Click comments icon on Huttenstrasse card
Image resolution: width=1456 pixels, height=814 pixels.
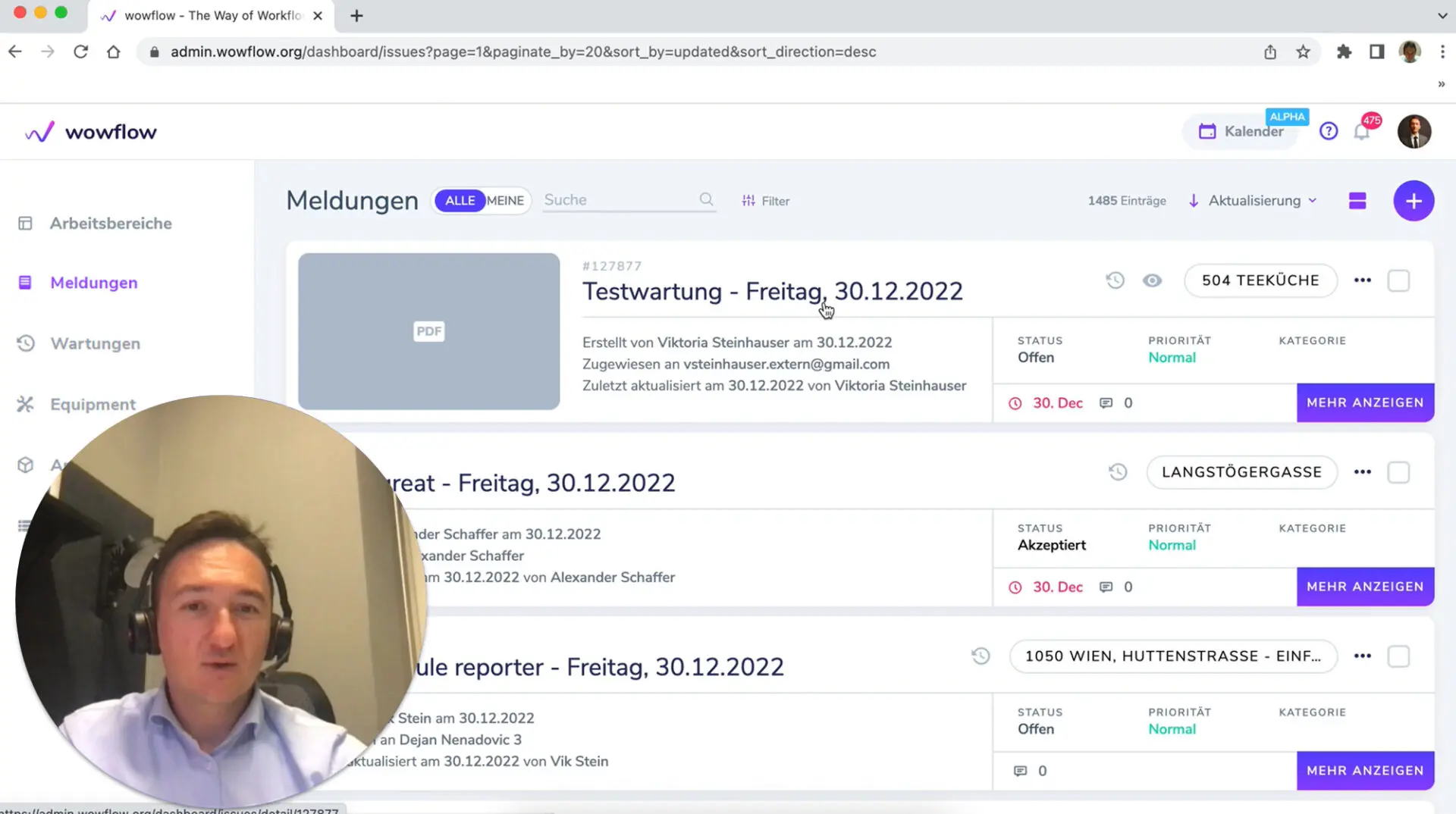pyautogui.click(x=1021, y=772)
